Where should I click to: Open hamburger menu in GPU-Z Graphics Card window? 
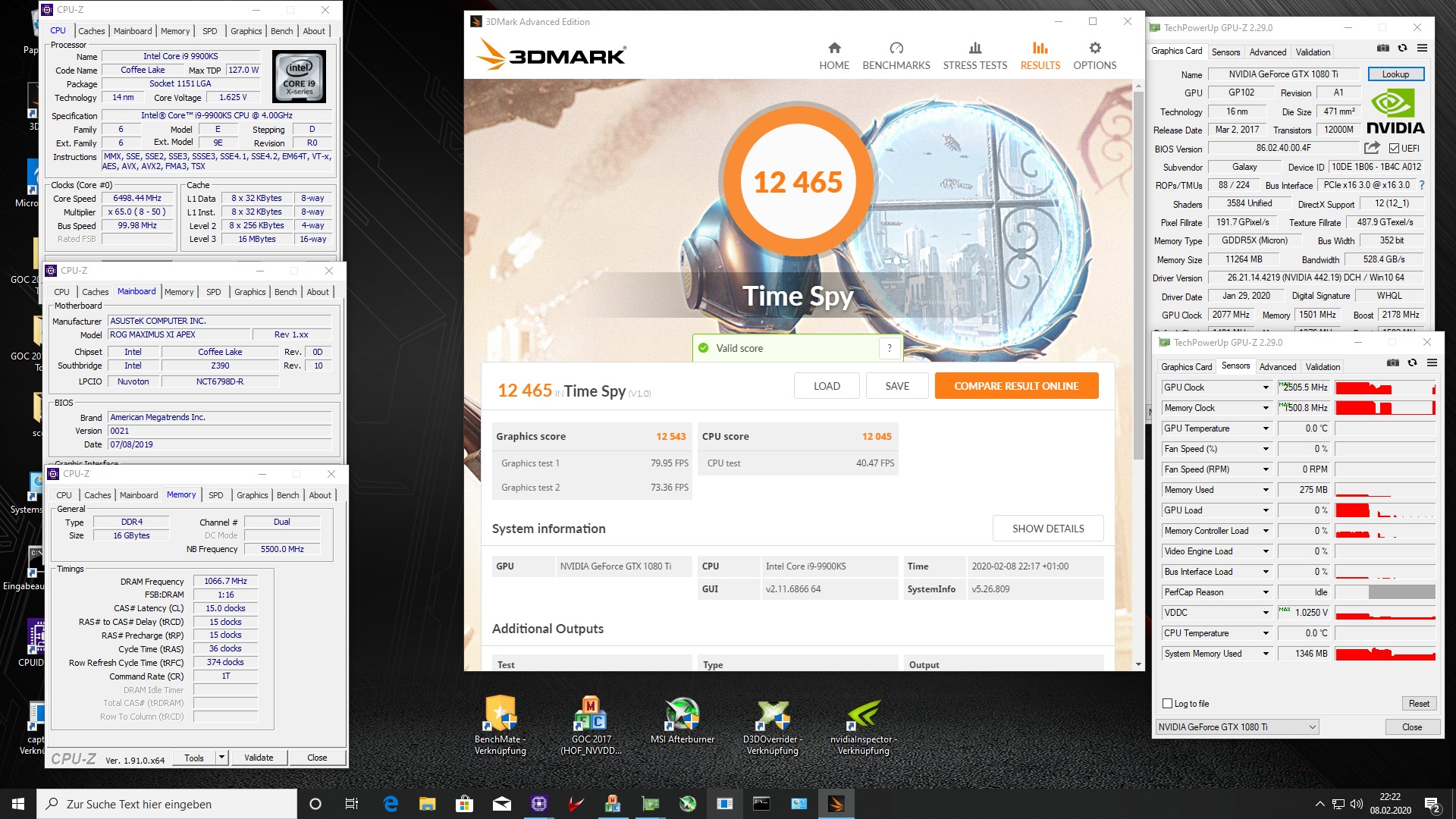click(x=1422, y=49)
